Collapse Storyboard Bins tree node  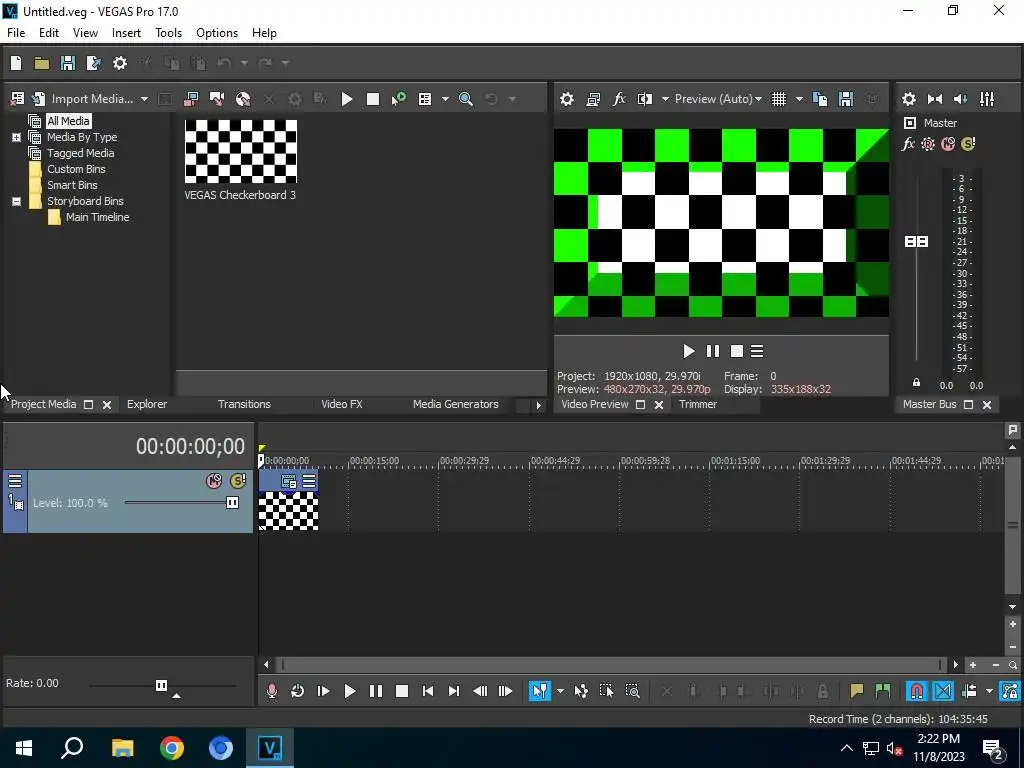16,201
